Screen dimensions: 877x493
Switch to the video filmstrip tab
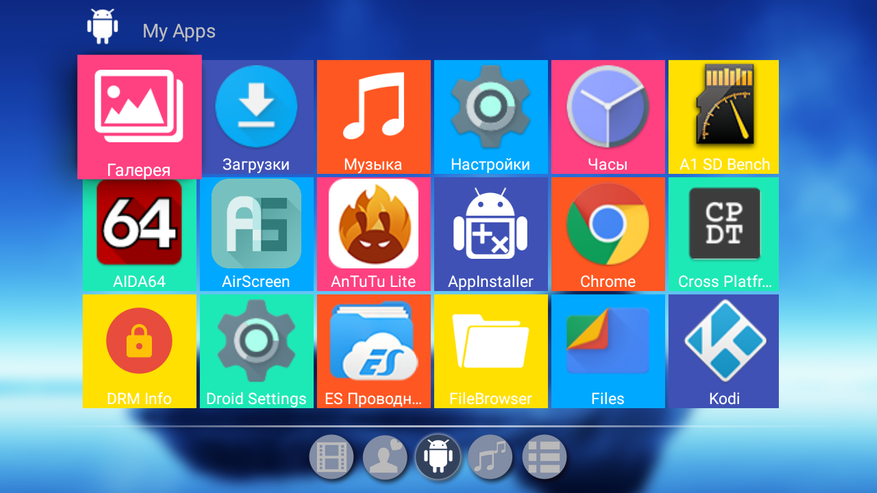pos(331,457)
